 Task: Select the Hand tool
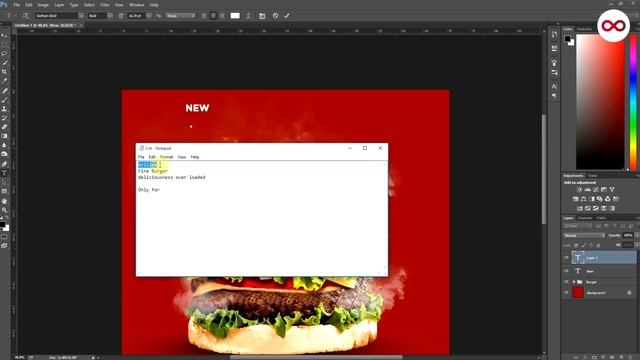[4, 201]
